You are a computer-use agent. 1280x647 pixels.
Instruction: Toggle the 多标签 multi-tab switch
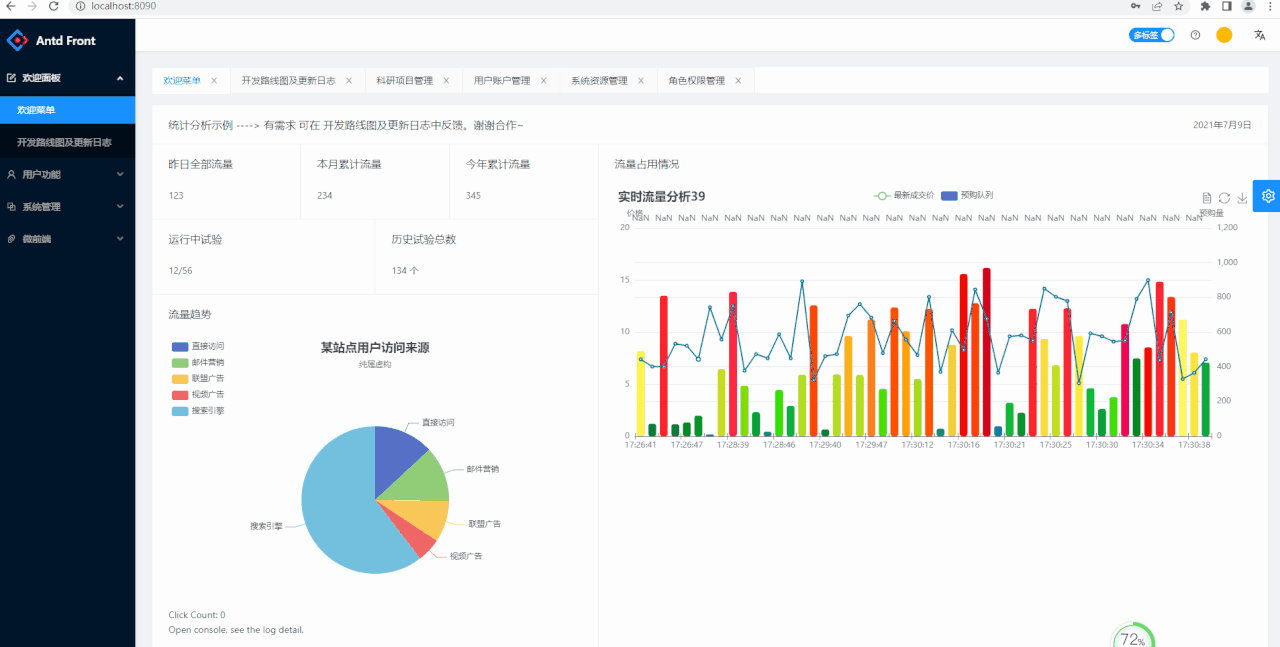click(1152, 35)
